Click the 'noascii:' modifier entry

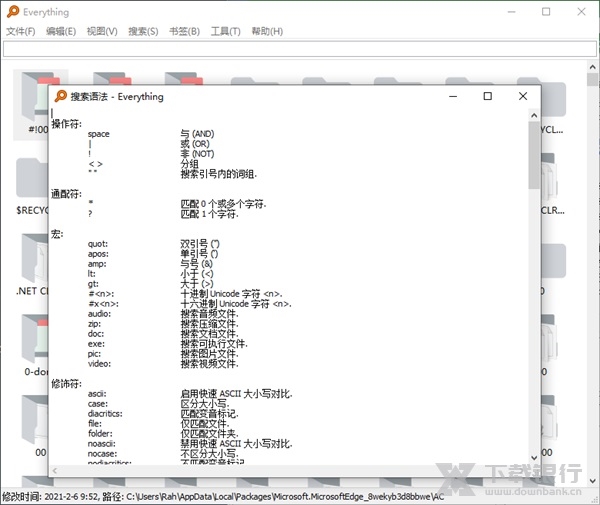click(x=102, y=444)
